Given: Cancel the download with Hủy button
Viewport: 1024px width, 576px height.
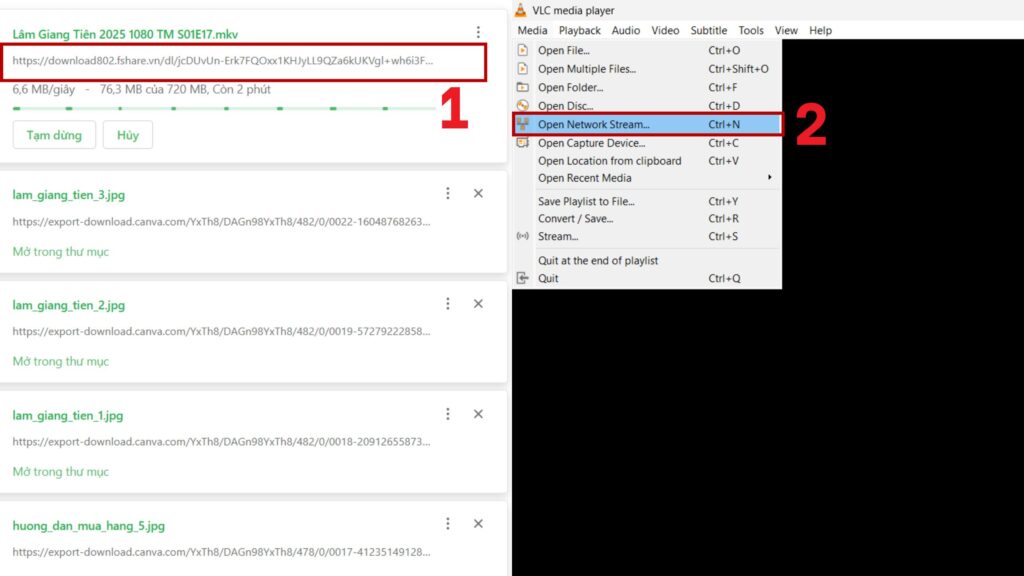Looking at the screenshot, I should (128, 135).
